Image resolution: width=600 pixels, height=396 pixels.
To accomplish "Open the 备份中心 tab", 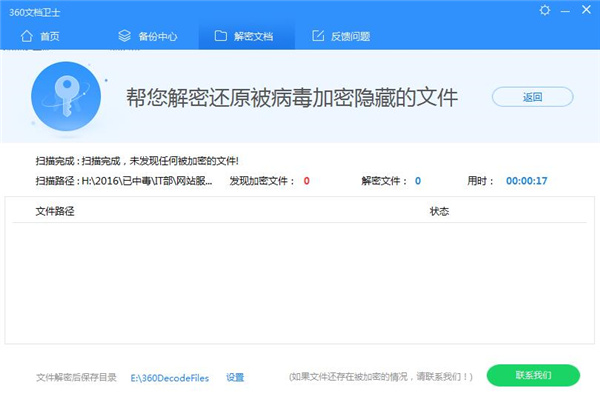I will click(148, 36).
